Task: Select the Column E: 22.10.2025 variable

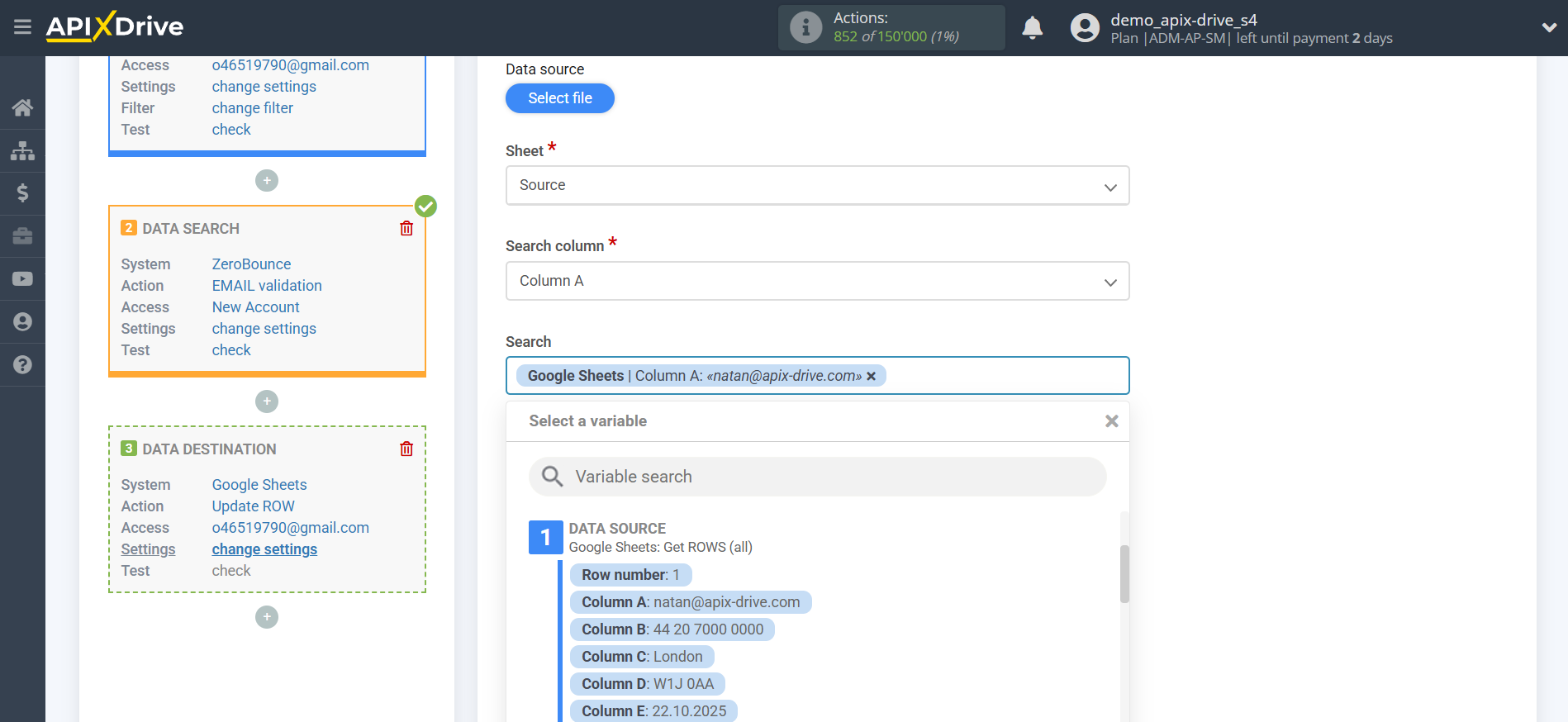Action: pos(653,711)
